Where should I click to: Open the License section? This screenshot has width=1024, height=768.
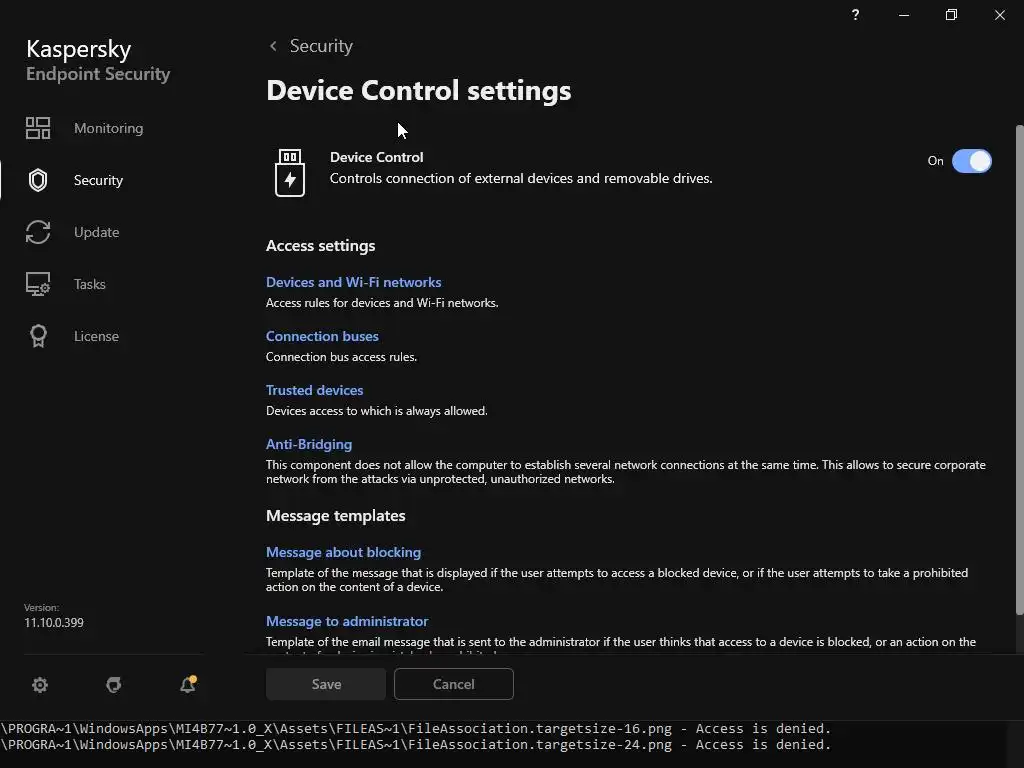point(96,336)
